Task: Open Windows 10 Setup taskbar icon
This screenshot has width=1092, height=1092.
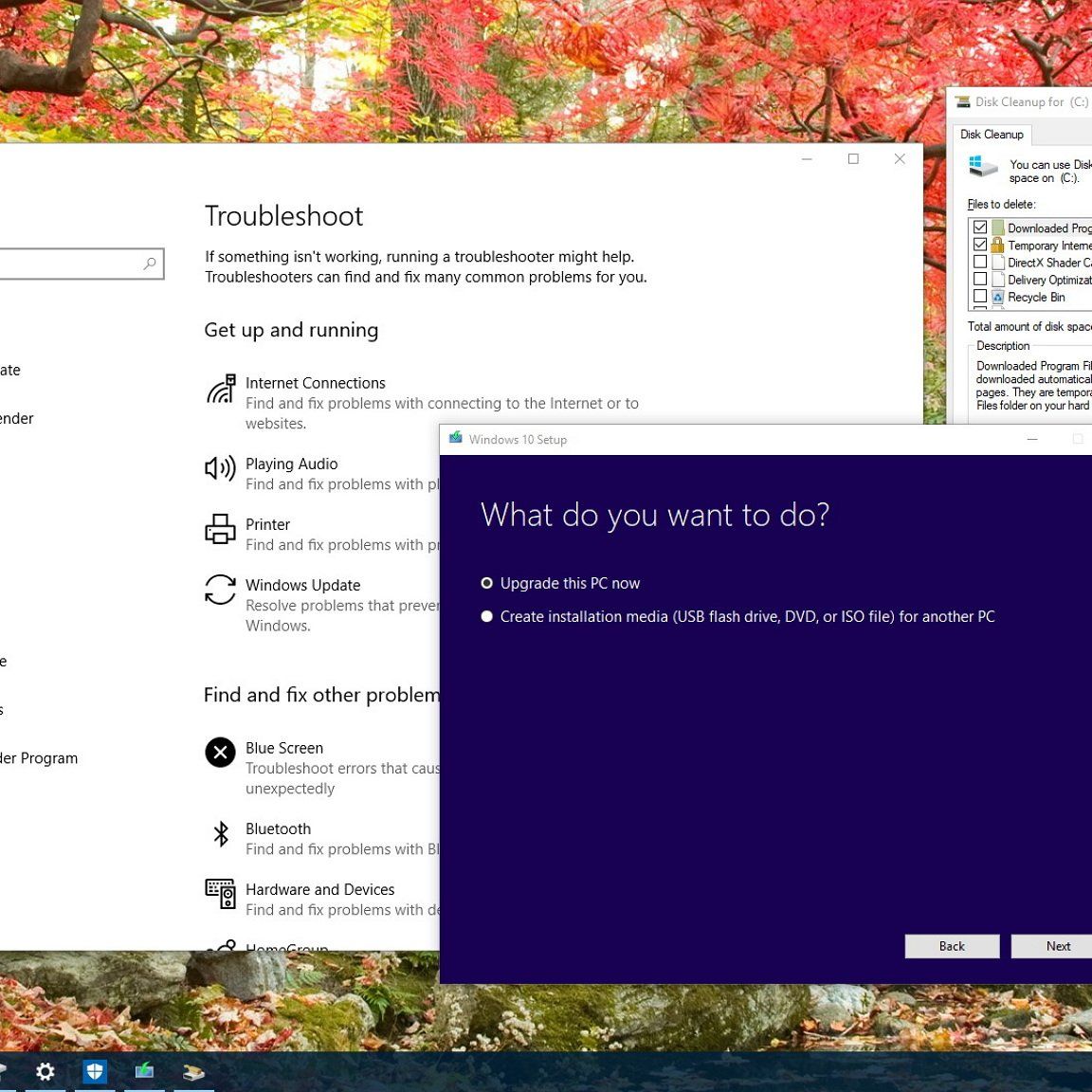Action: 144,1070
